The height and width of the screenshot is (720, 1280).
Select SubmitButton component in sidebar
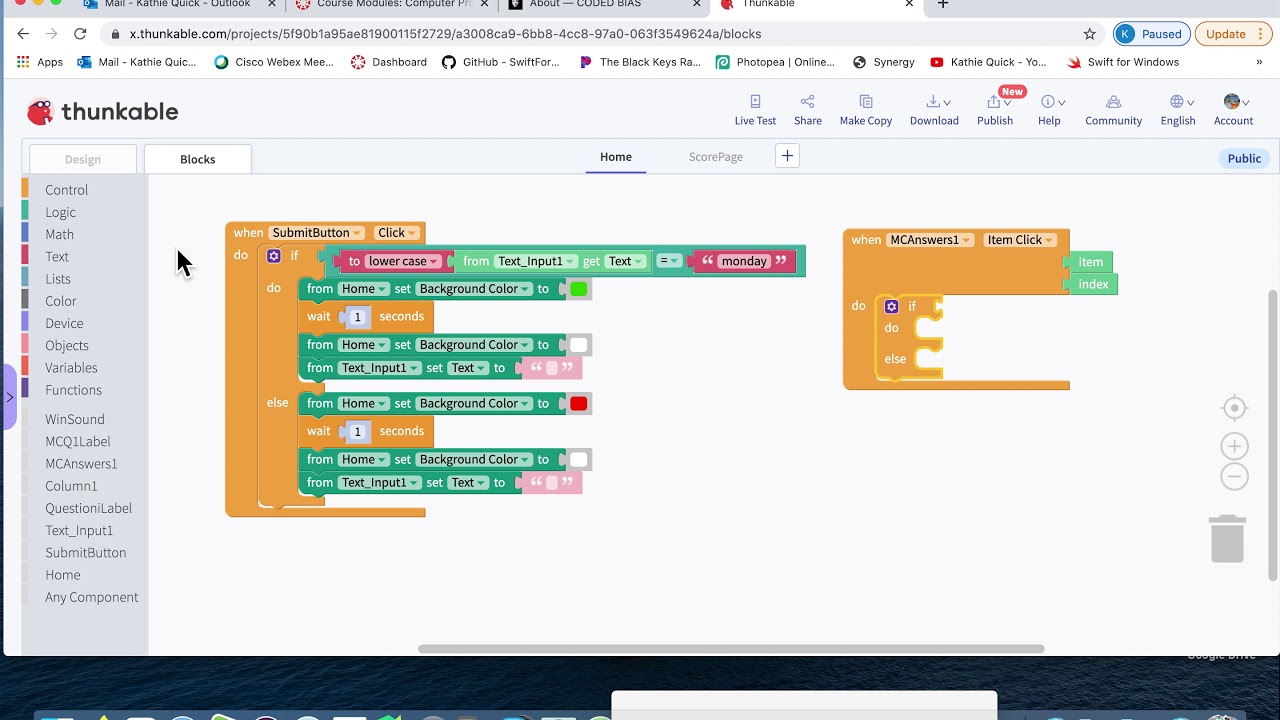pyautogui.click(x=86, y=553)
